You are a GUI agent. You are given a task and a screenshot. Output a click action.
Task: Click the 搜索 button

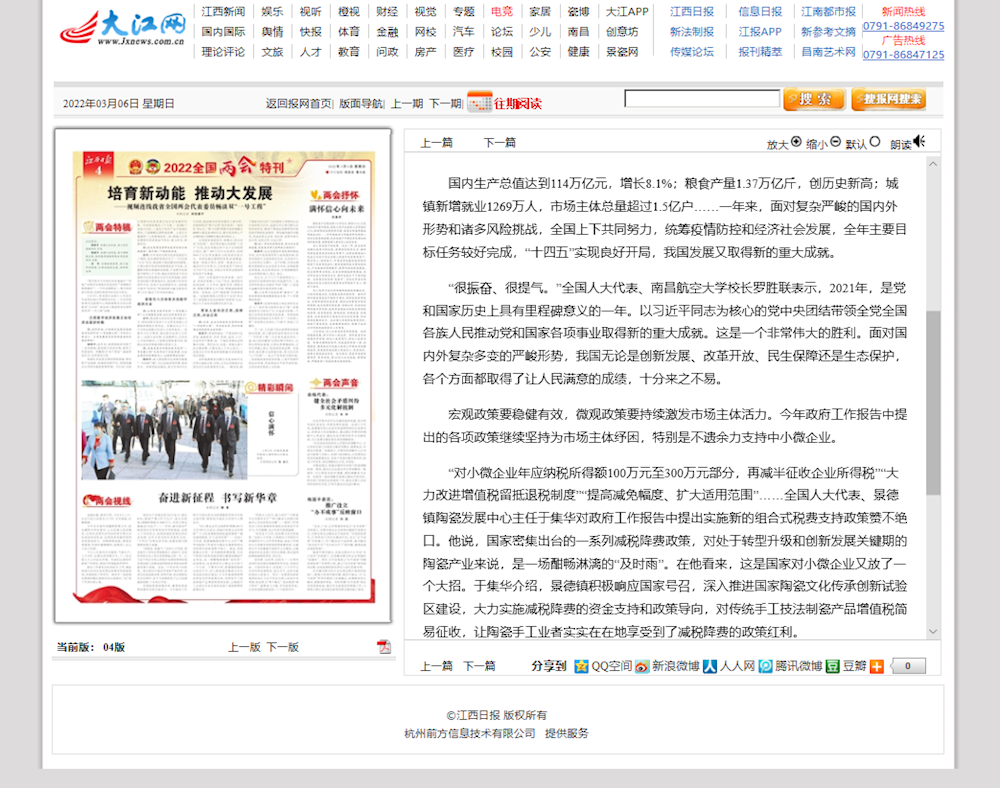tap(814, 99)
